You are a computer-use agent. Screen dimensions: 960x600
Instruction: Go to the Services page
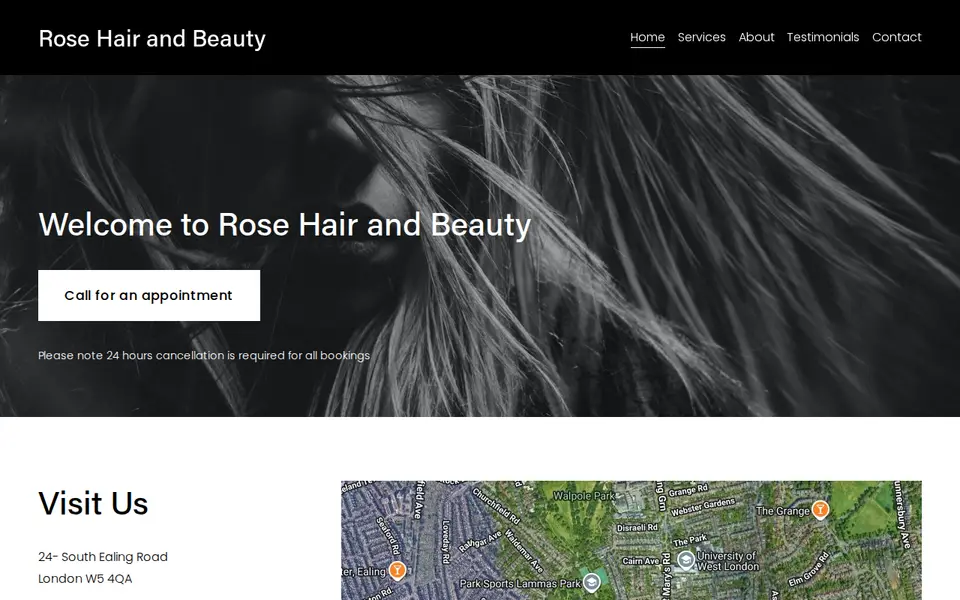(701, 37)
